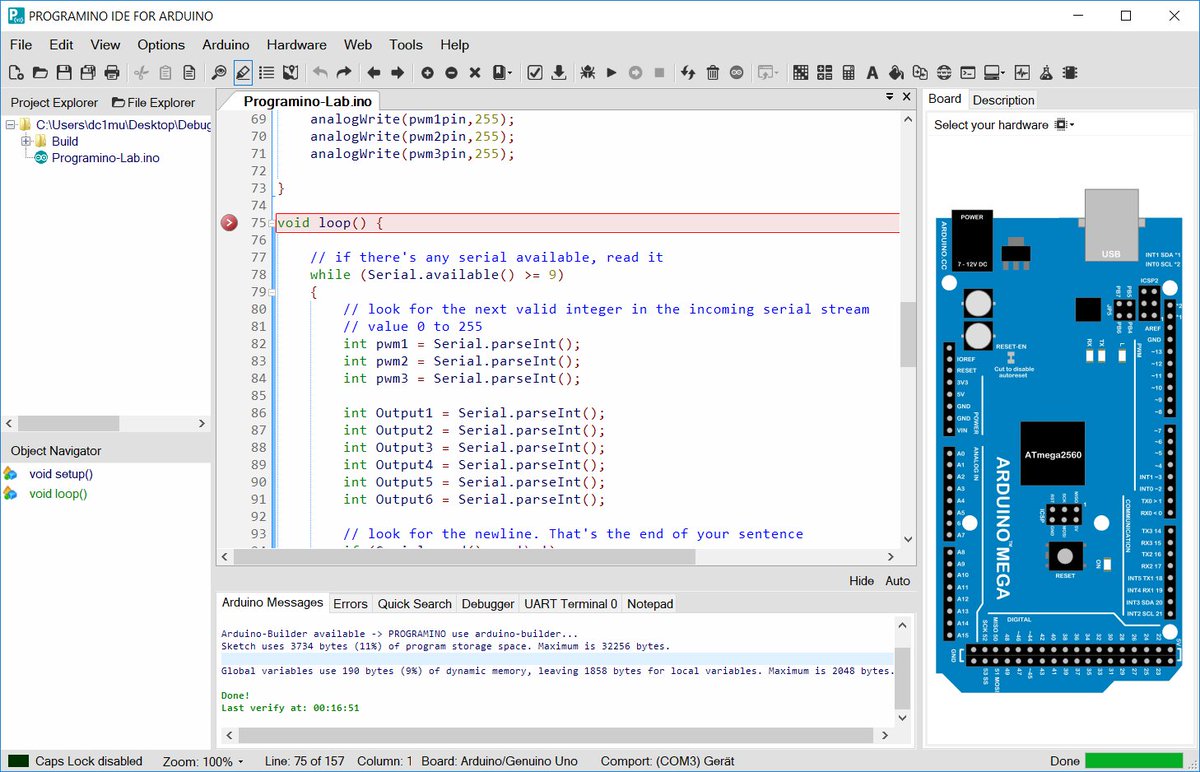Open the Tools menu
1200x772 pixels.
click(406, 44)
